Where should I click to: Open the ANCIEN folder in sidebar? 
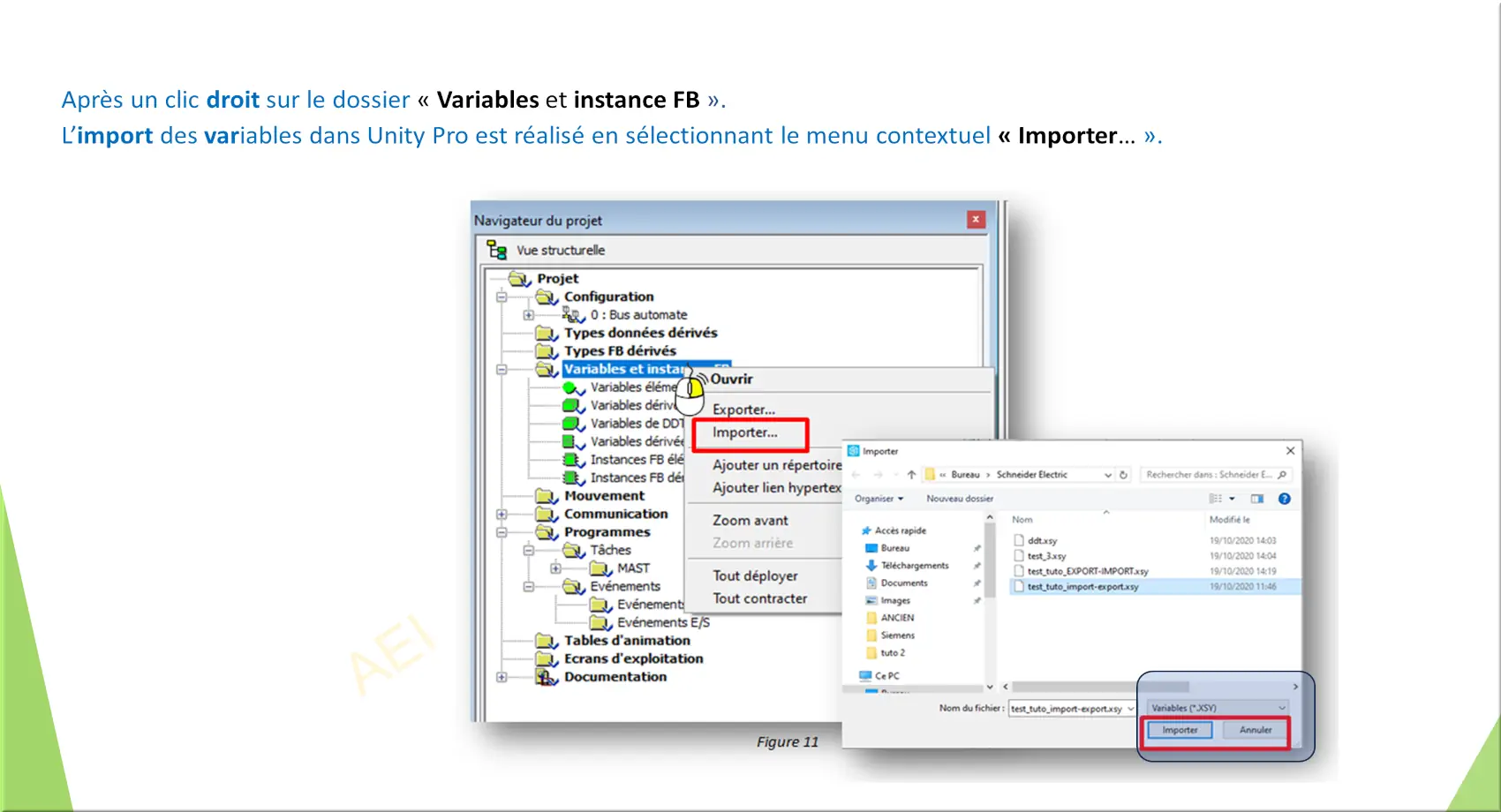click(x=897, y=618)
